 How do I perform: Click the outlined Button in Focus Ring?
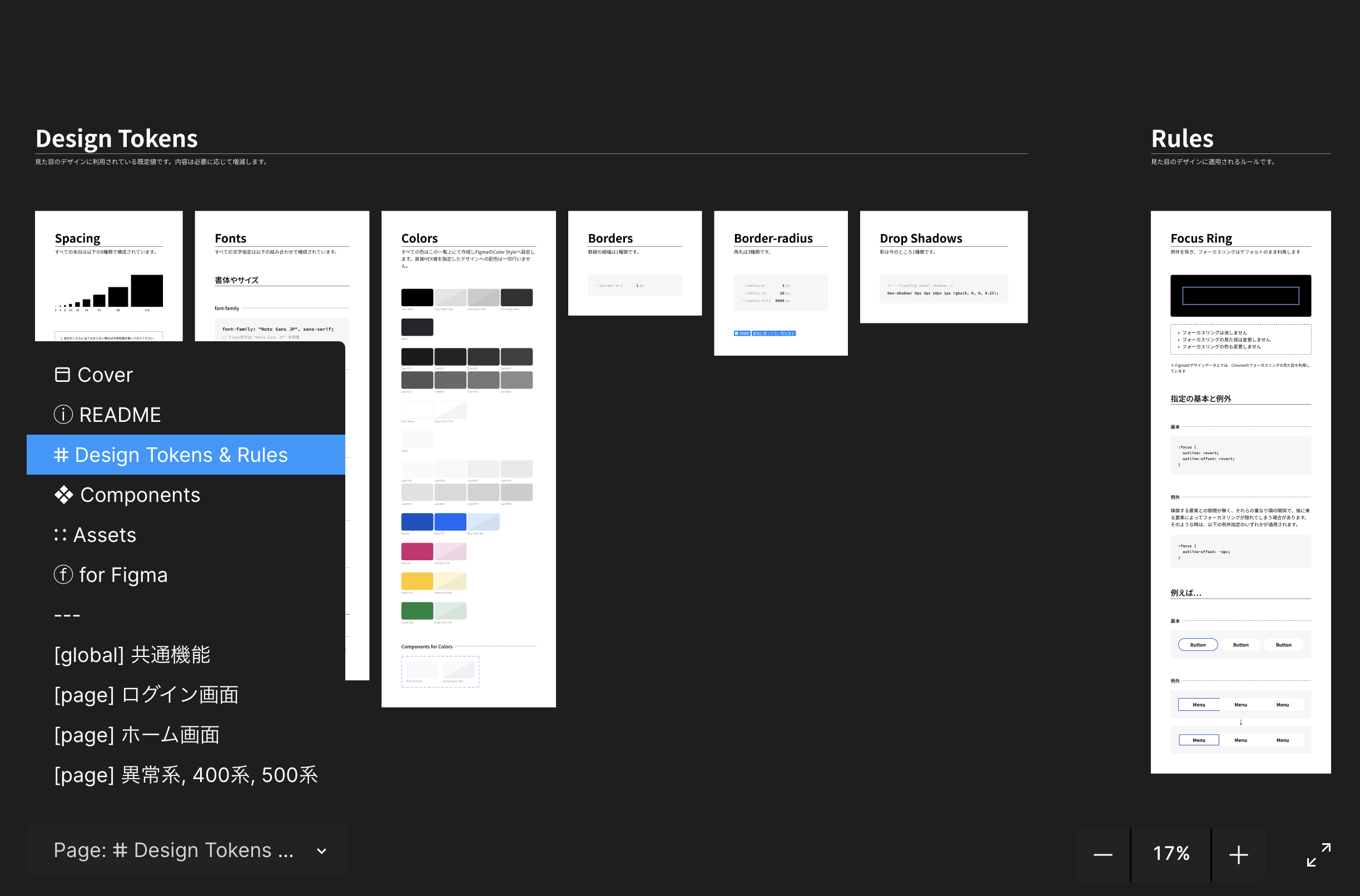click(1198, 645)
